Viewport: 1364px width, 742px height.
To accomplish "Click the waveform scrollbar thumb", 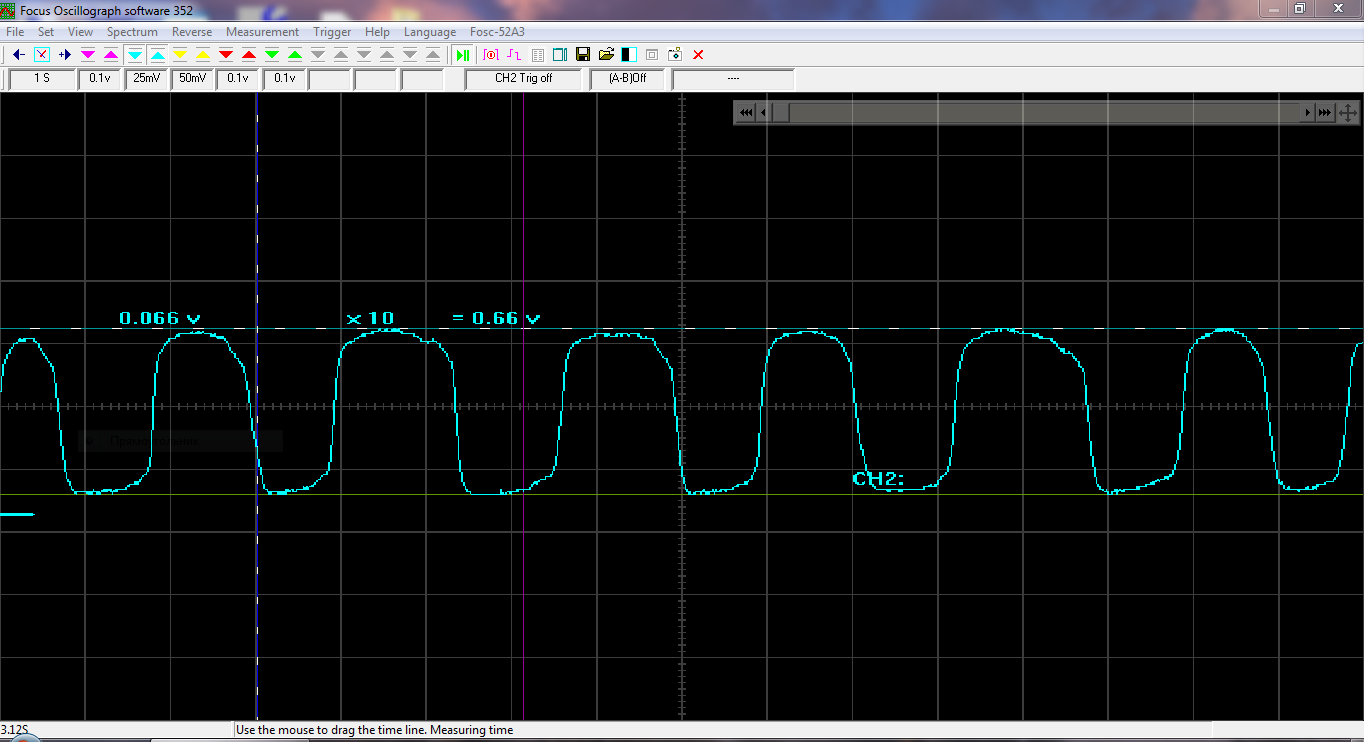I will [x=779, y=113].
